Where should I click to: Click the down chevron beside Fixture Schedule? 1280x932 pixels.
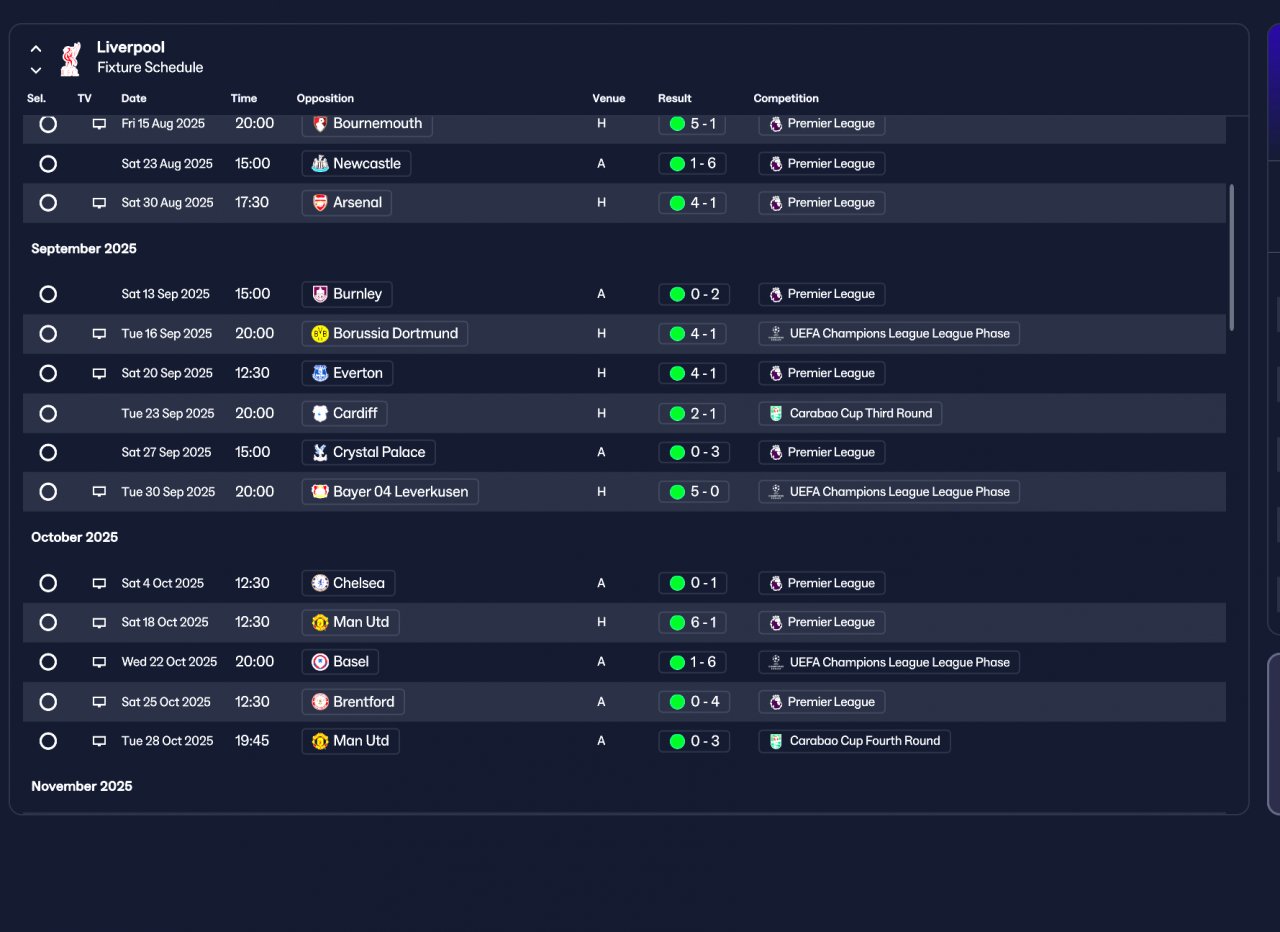(36, 70)
